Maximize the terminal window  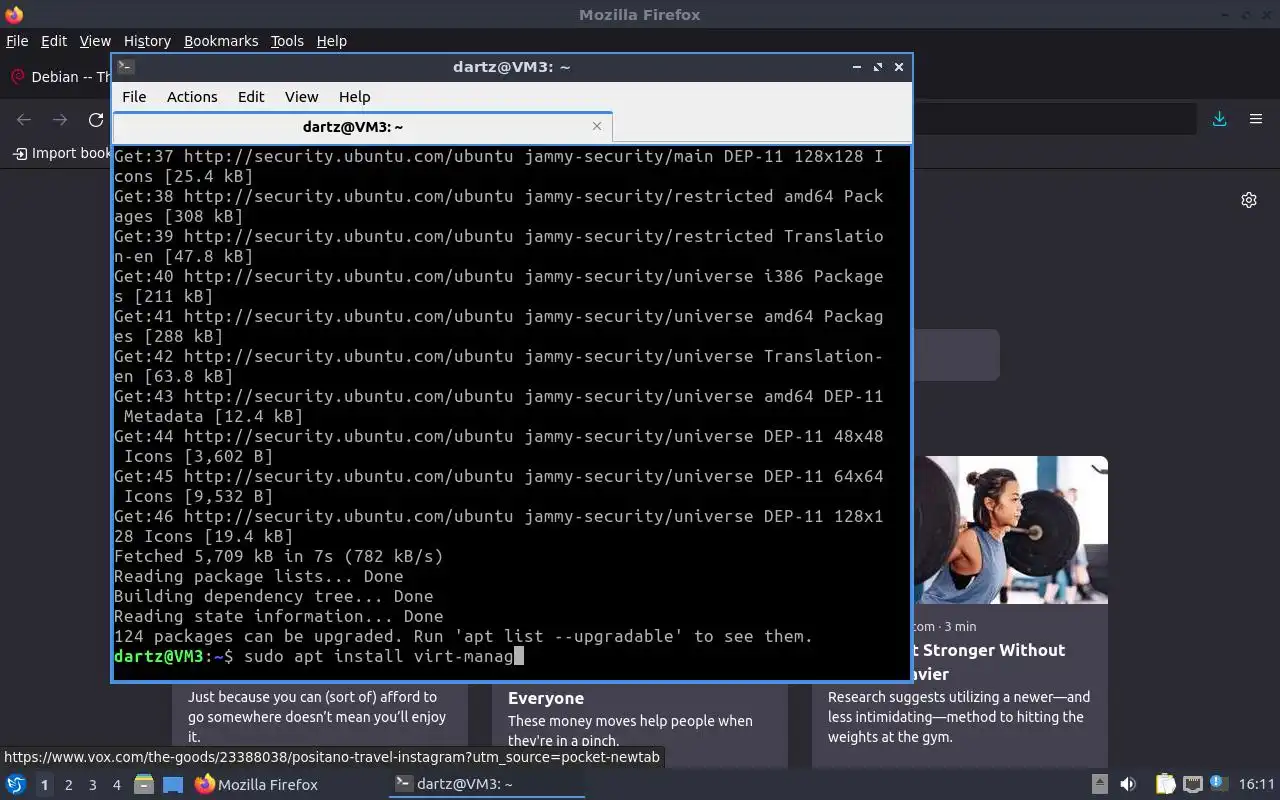(878, 67)
